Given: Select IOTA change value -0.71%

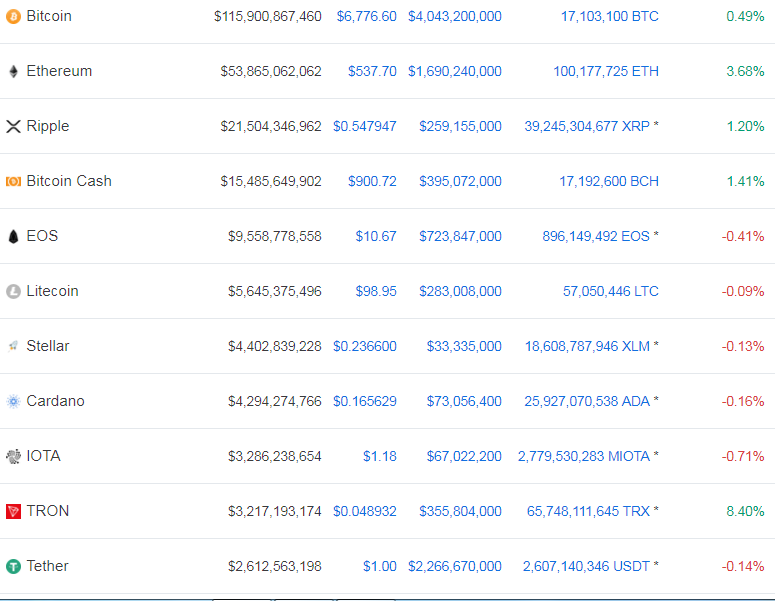Looking at the screenshot, I should 743,456.
